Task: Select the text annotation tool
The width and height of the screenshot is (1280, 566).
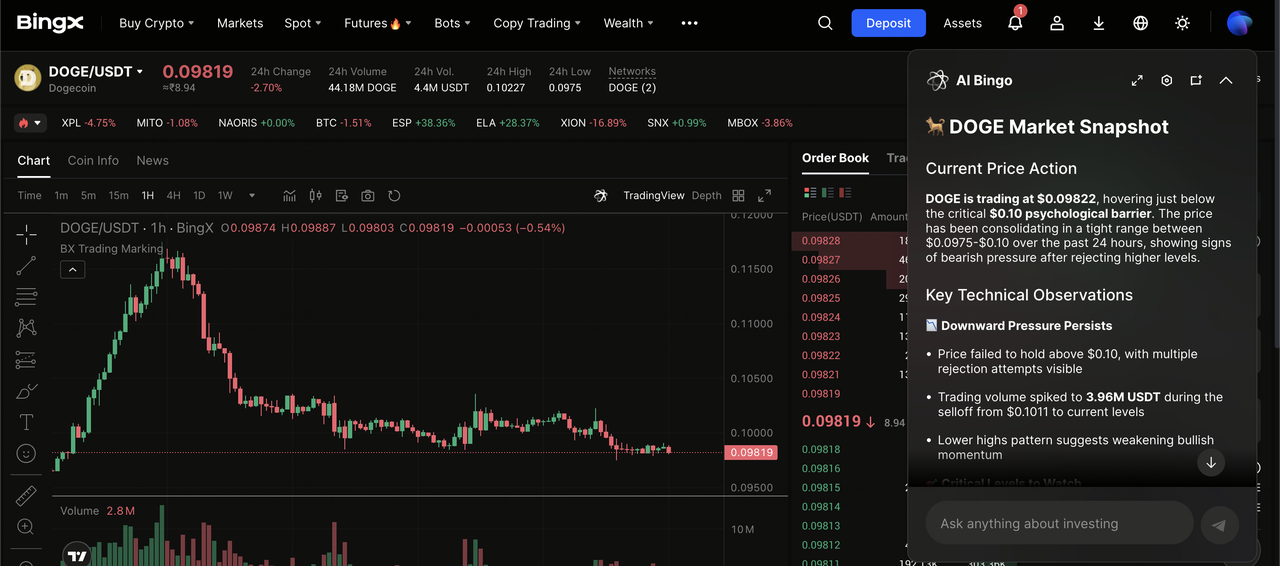Action: tap(26, 422)
